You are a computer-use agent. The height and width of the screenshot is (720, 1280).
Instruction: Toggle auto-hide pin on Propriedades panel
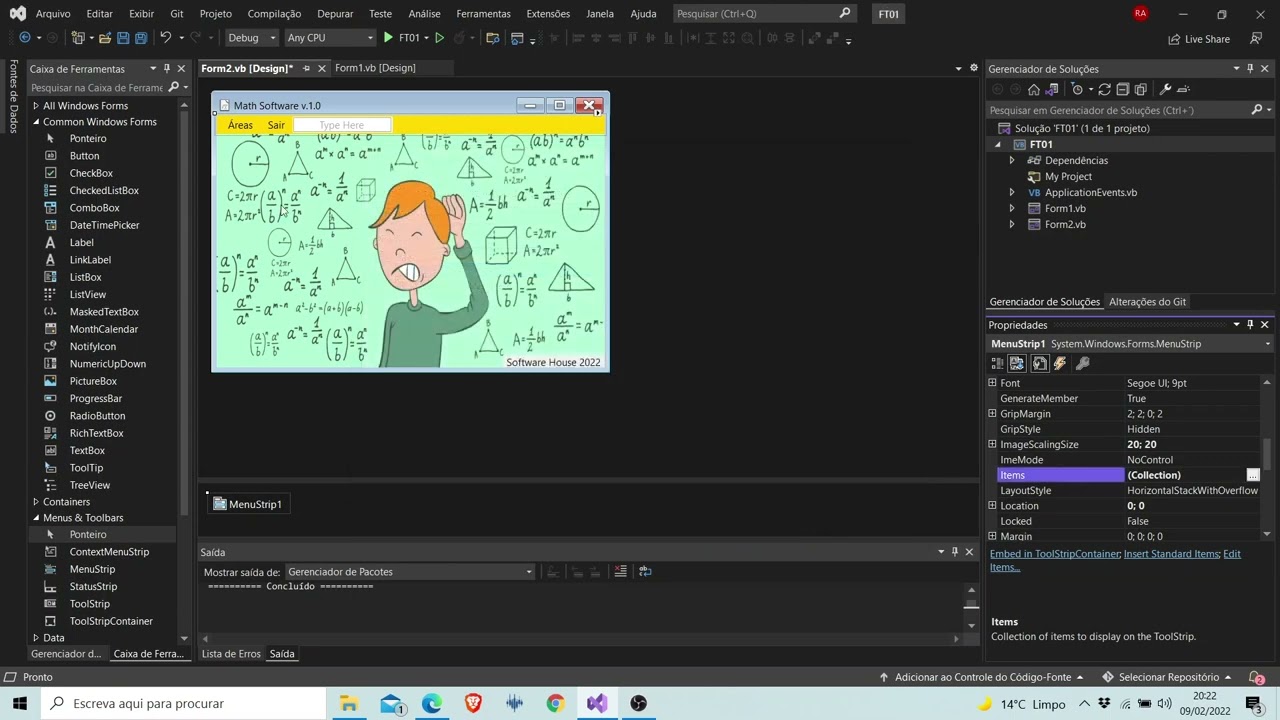click(1250, 325)
